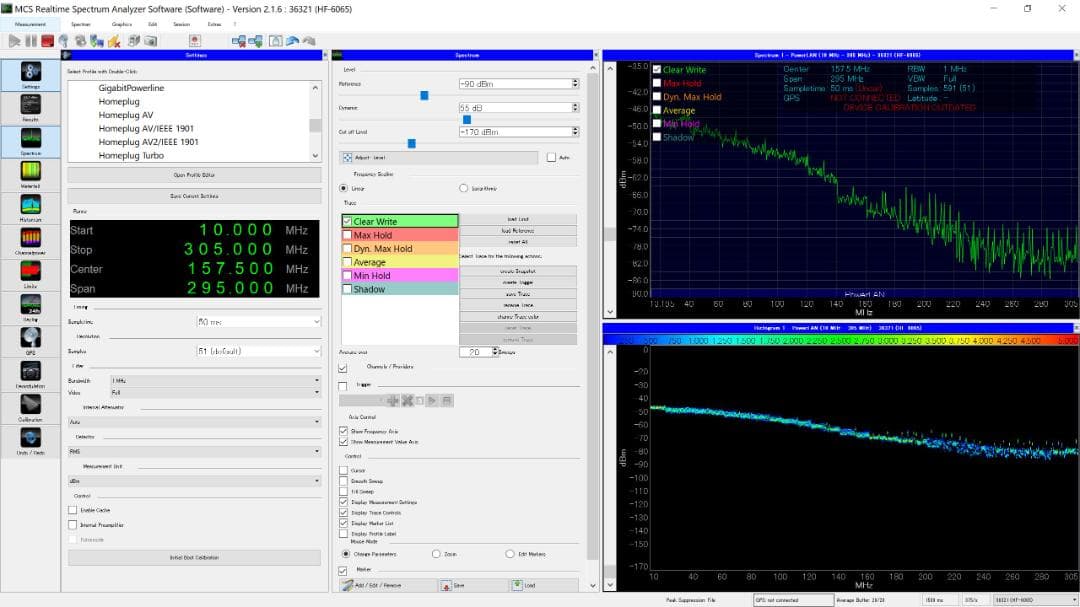This screenshot has height=607, width=1080.
Task: Select the Zoom mouse mode radio button
Action: pyautogui.click(x=437, y=553)
